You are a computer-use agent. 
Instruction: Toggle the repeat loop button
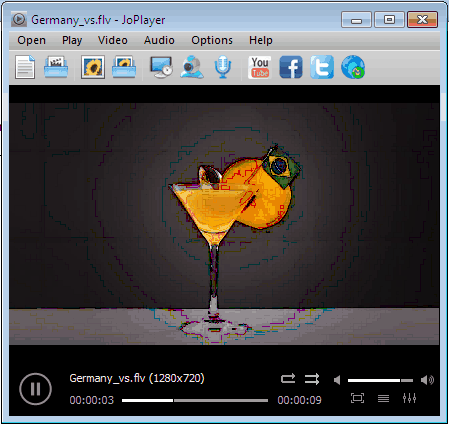pyautogui.click(x=288, y=378)
